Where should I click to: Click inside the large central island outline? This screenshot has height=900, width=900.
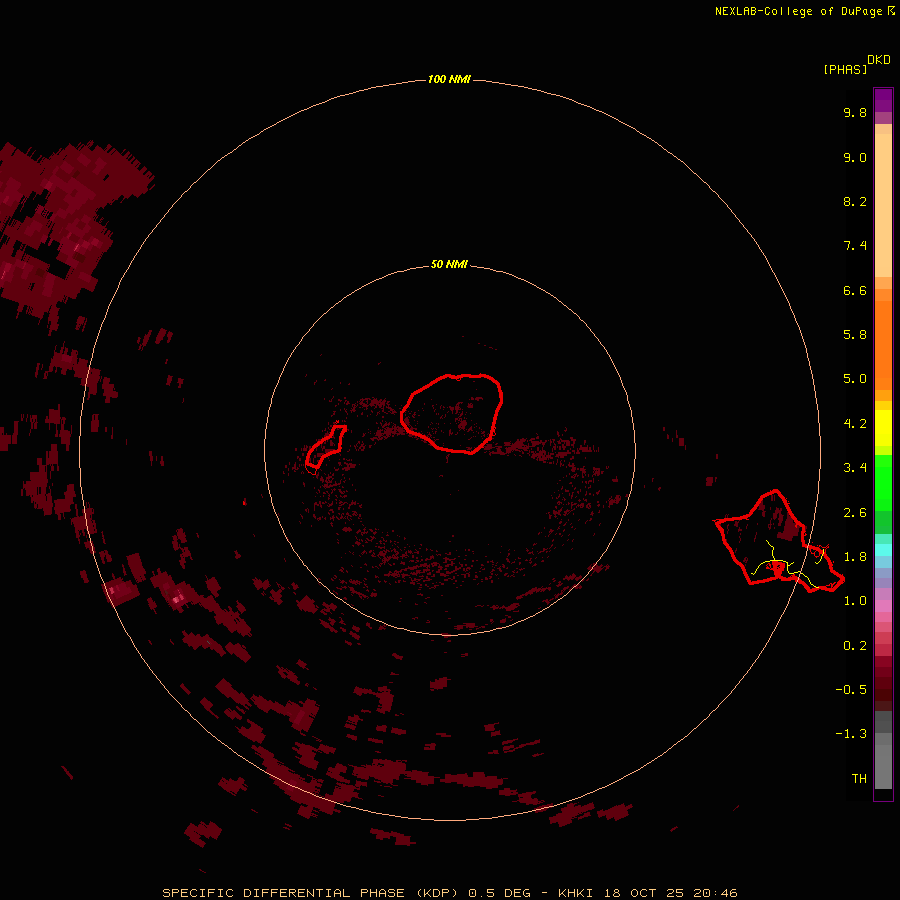452,413
